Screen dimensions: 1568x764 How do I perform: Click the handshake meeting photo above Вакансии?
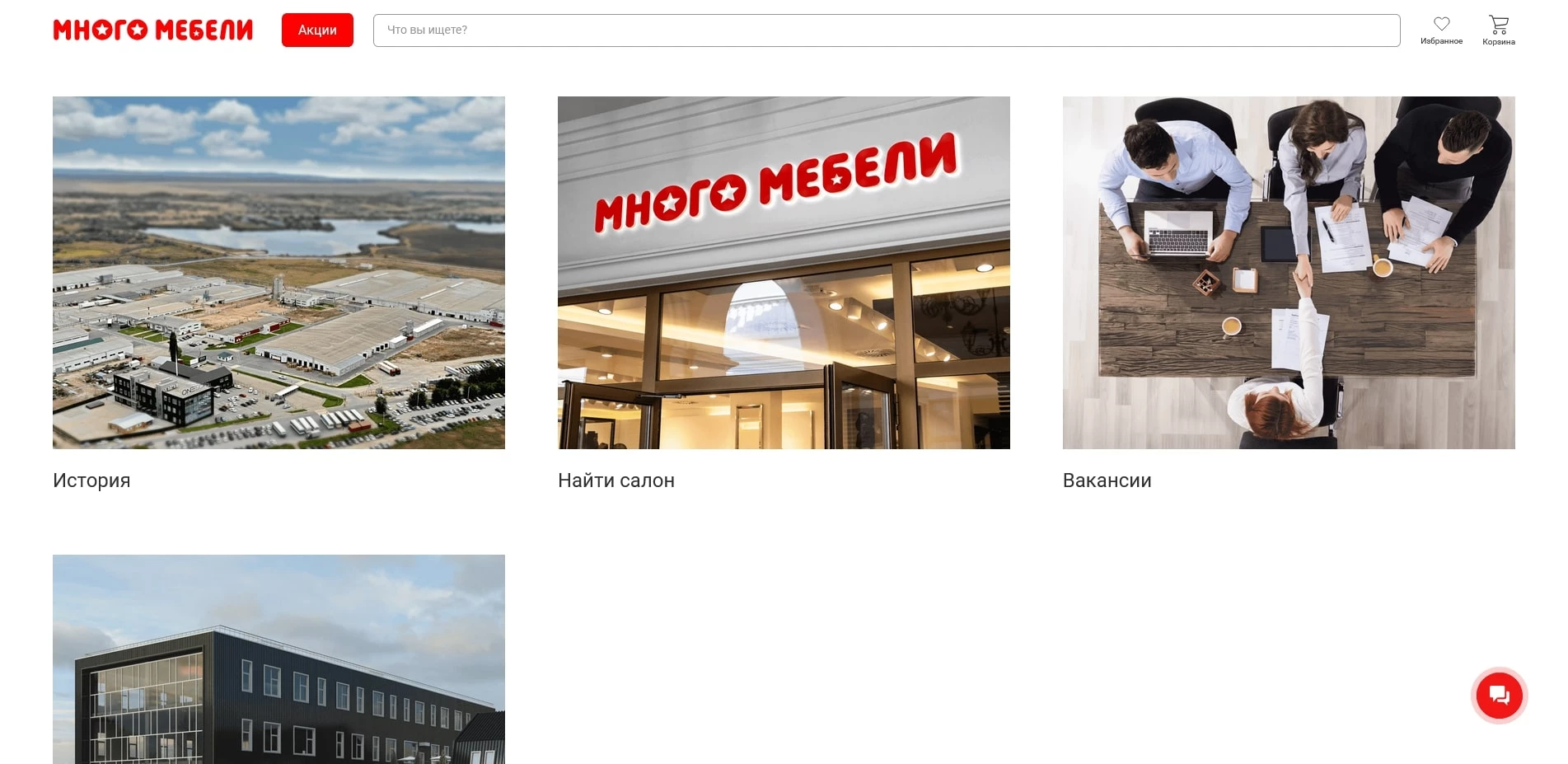(1288, 272)
